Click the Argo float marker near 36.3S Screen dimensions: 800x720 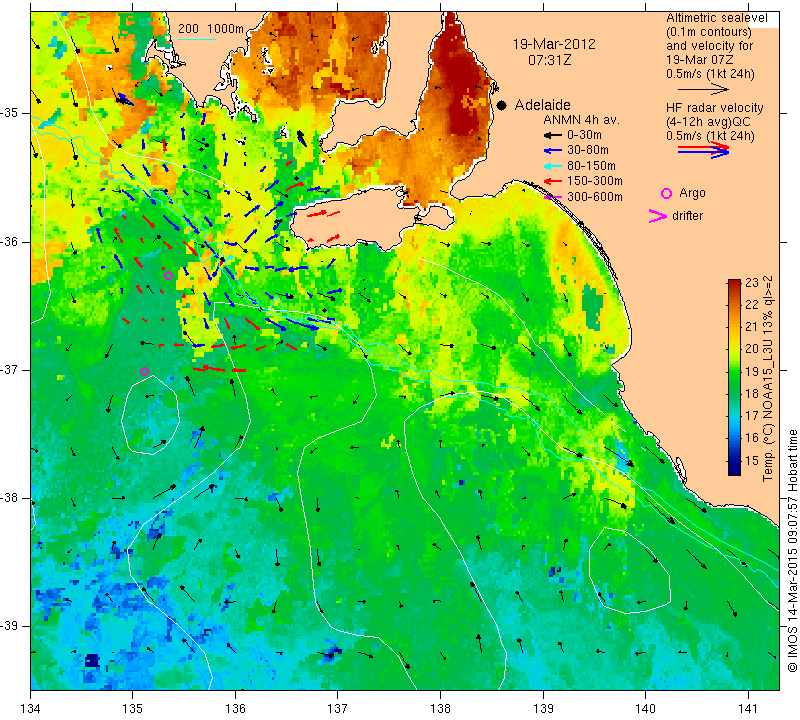point(168,276)
